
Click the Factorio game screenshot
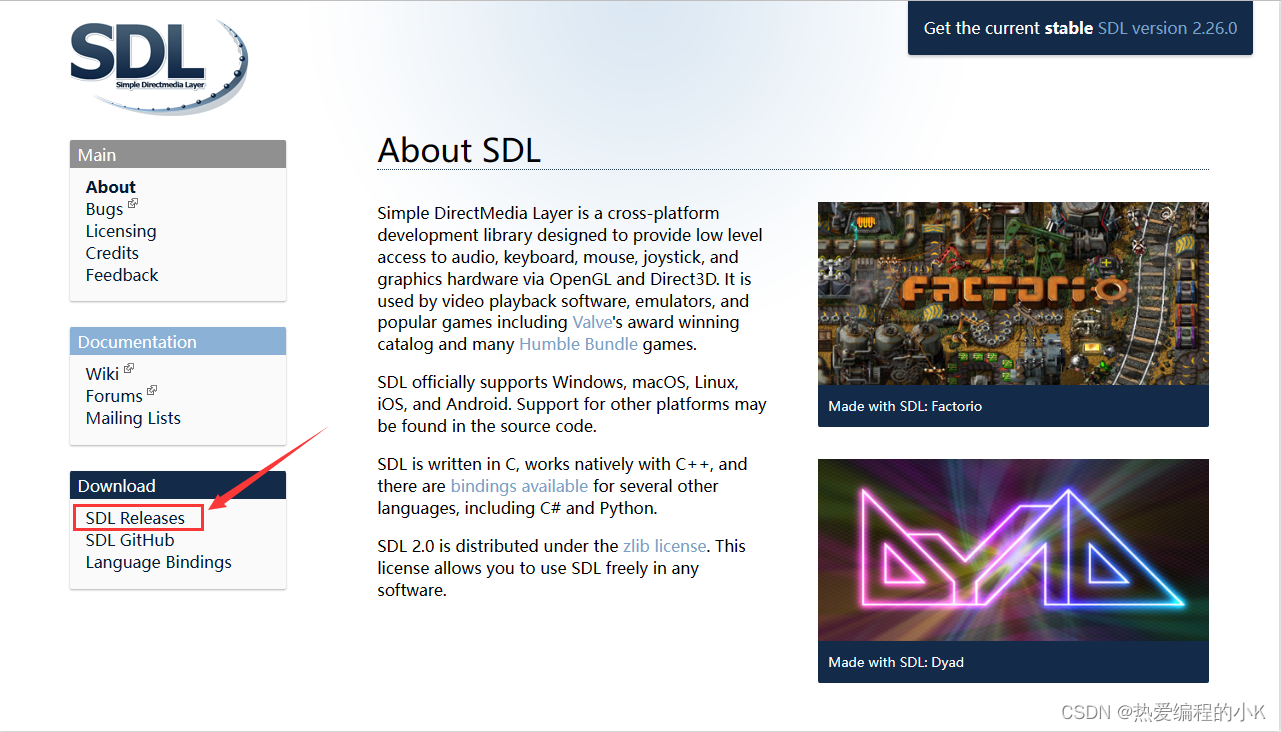pyautogui.click(x=1013, y=294)
